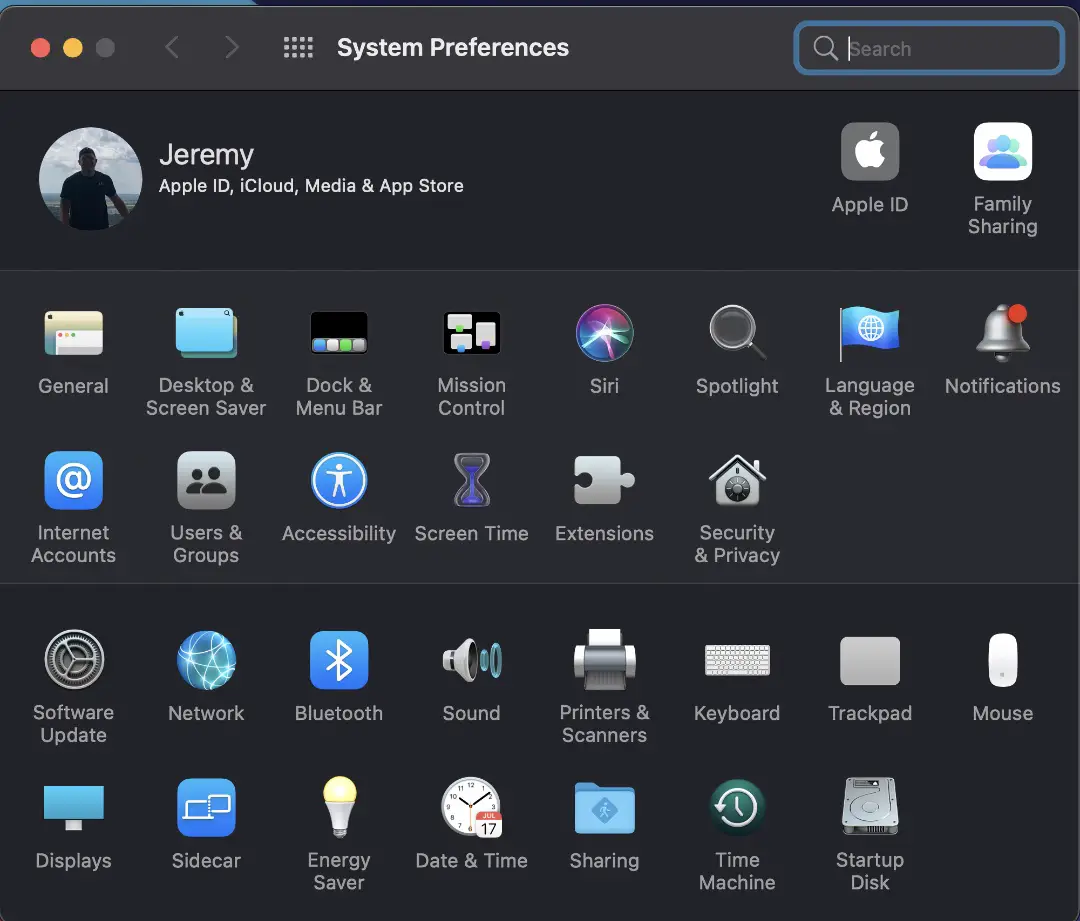This screenshot has width=1080, height=921.
Task: Open Family Sharing settings
Action: pos(1003,152)
